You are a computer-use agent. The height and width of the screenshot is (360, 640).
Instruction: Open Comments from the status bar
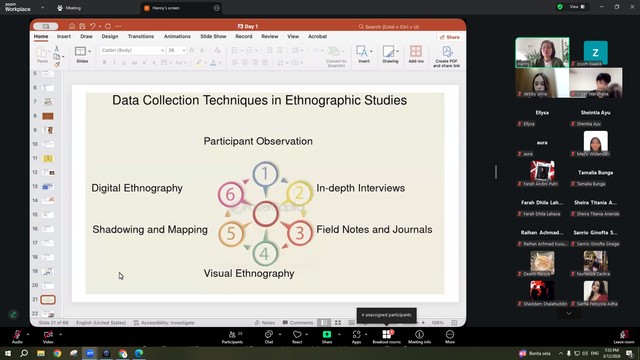[x=298, y=322]
